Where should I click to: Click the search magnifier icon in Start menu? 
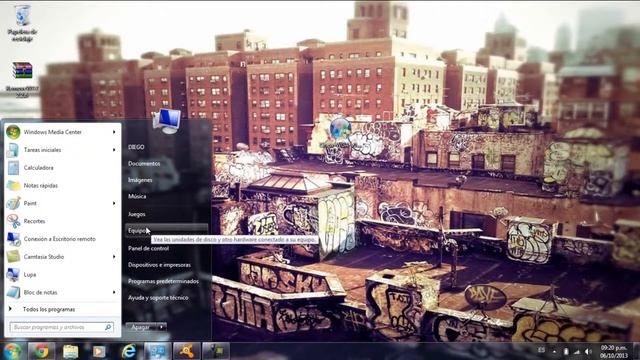108,327
